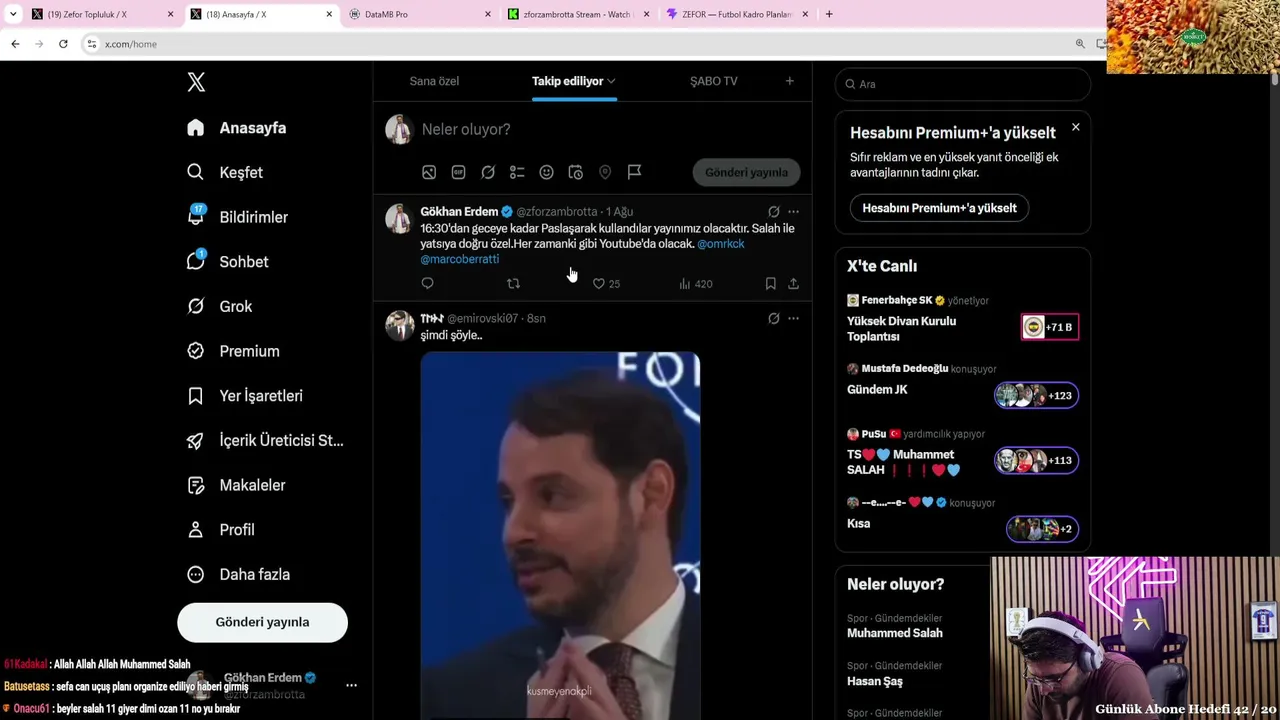Switch to the zforzambrotta Stream browser tab
The image size is (1280, 720).
[579, 14]
